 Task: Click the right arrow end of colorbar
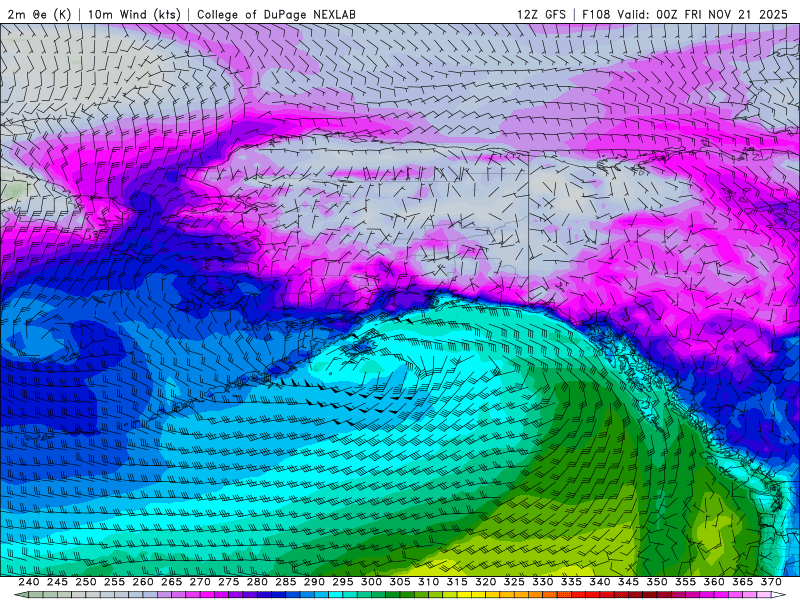[x=779, y=595]
